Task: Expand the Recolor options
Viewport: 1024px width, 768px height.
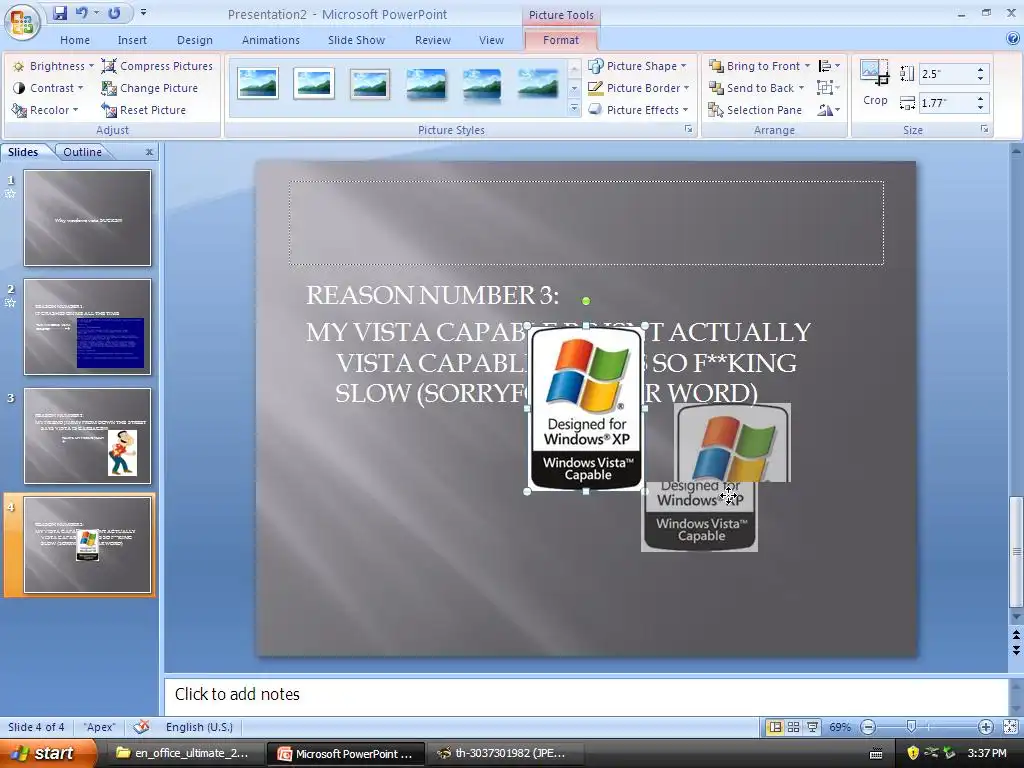Action: 46,110
